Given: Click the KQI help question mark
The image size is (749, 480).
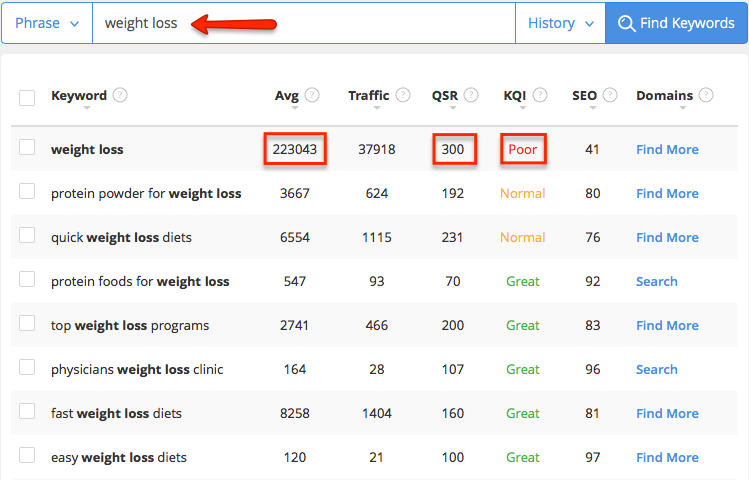Looking at the screenshot, I should pos(540,95).
